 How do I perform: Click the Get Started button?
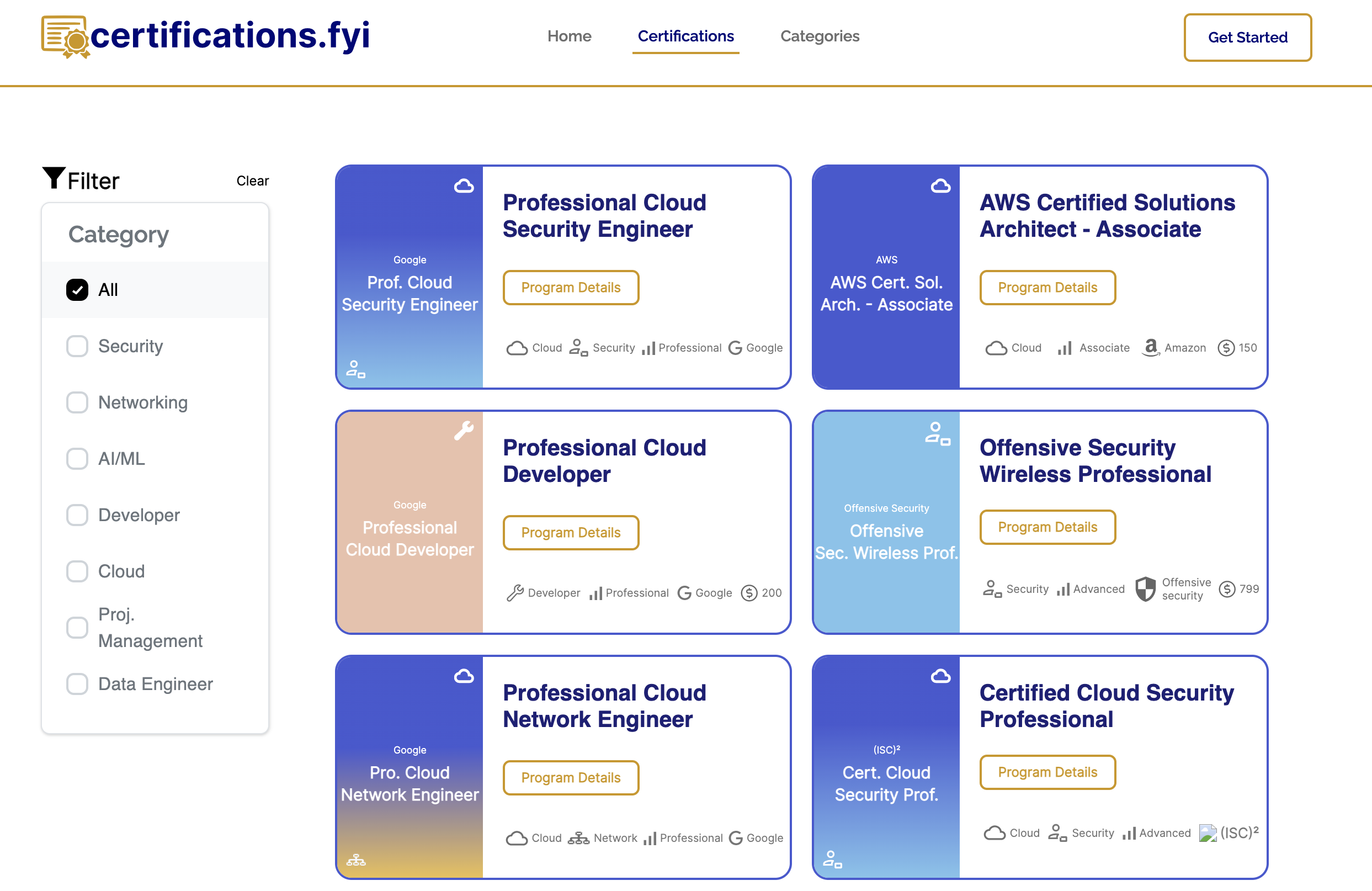(x=1247, y=38)
